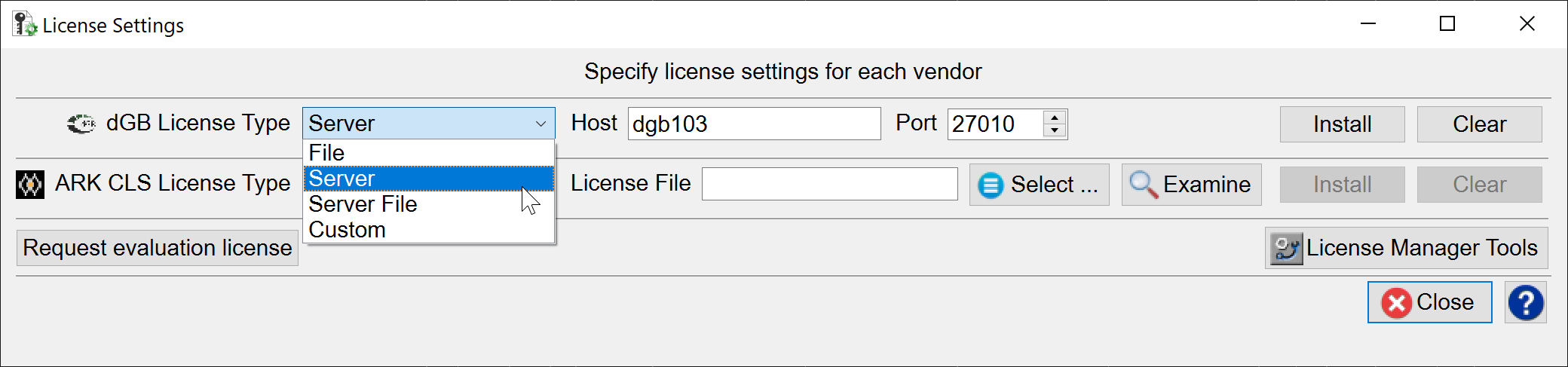Click the License Manager Tools icon
The height and width of the screenshot is (367, 1568).
(x=1287, y=248)
